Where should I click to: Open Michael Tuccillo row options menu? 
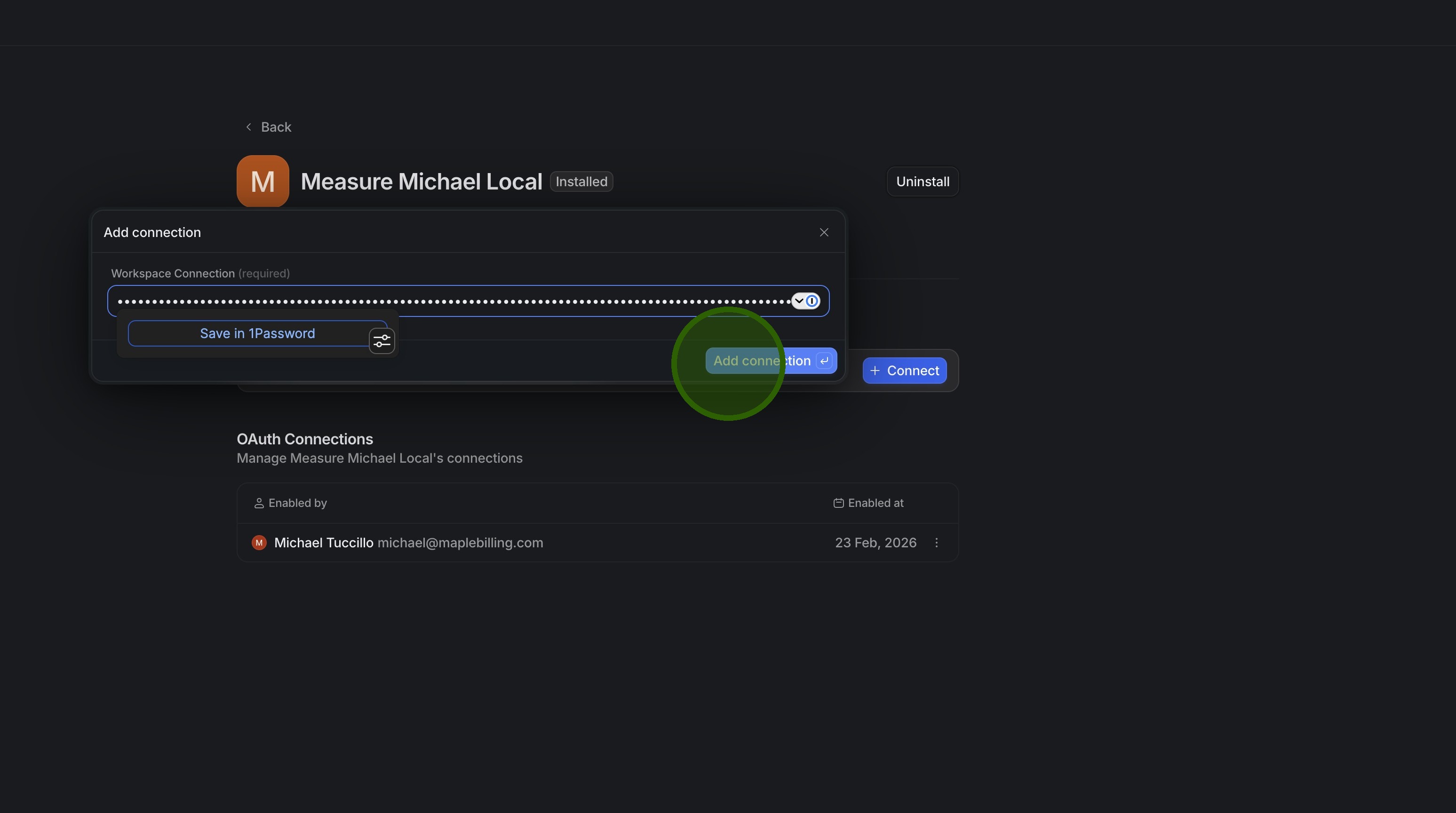[937, 542]
